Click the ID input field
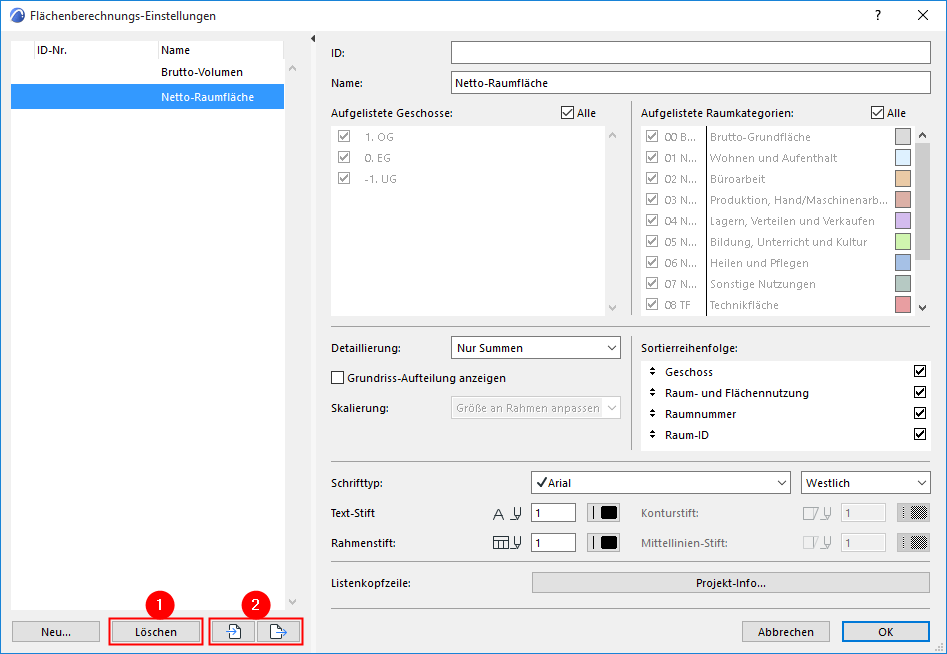Viewport: 947px width, 654px height. coord(690,53)
